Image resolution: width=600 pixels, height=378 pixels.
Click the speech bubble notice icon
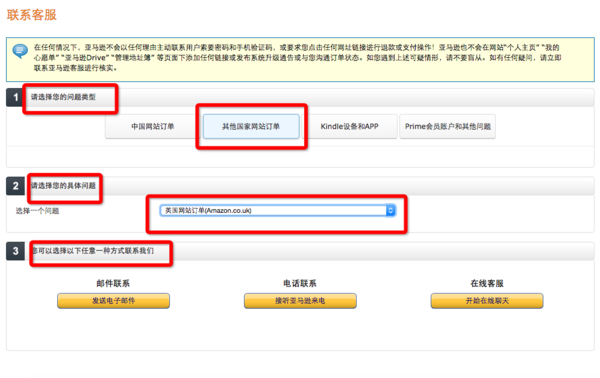[x=20, y=51]
